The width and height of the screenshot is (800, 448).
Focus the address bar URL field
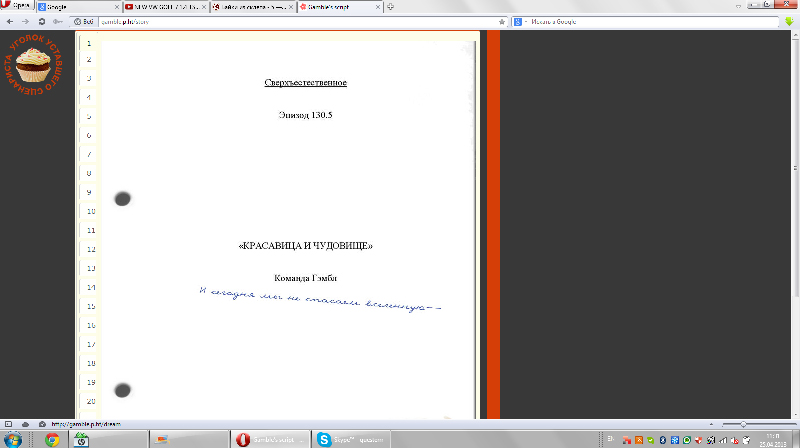(296, 21)
